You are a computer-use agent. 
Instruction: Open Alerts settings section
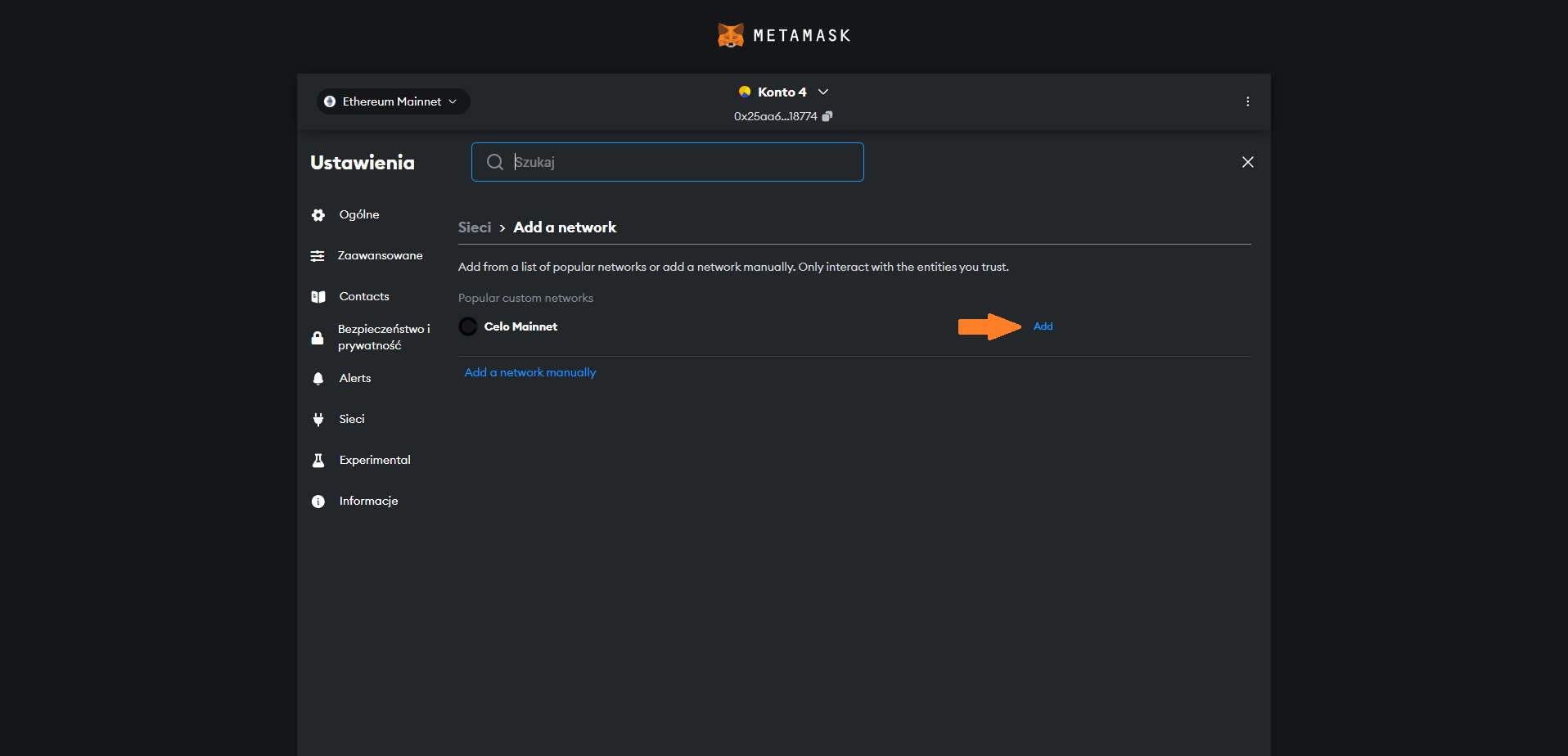[355, 378]
